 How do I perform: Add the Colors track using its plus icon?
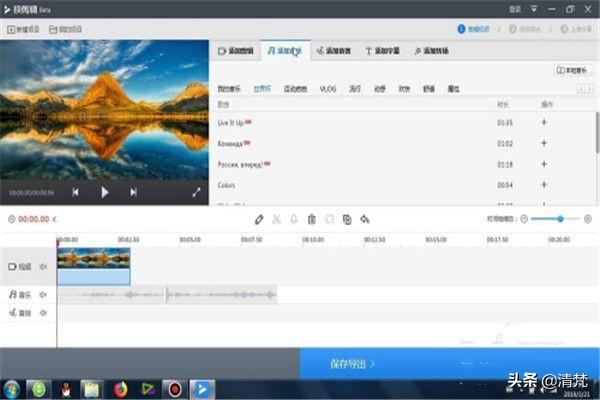(544, 185)
